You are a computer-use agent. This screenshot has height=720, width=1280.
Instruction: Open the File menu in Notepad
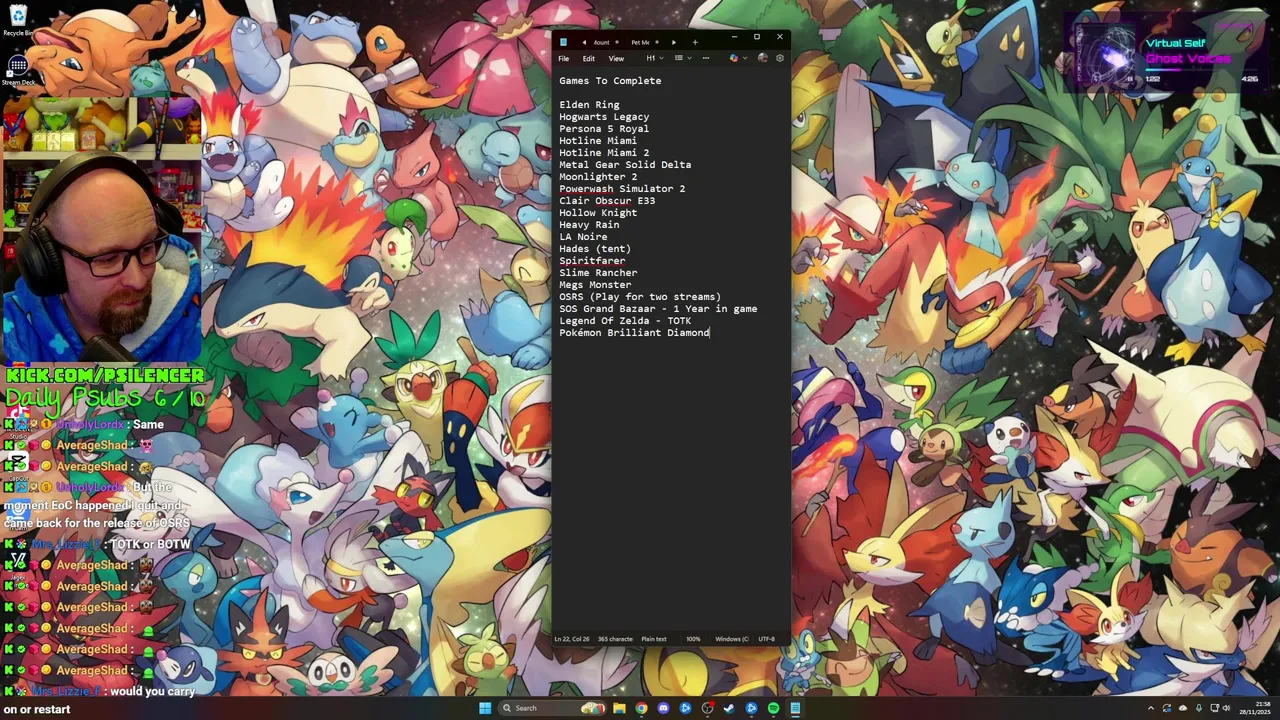[564, 58]
